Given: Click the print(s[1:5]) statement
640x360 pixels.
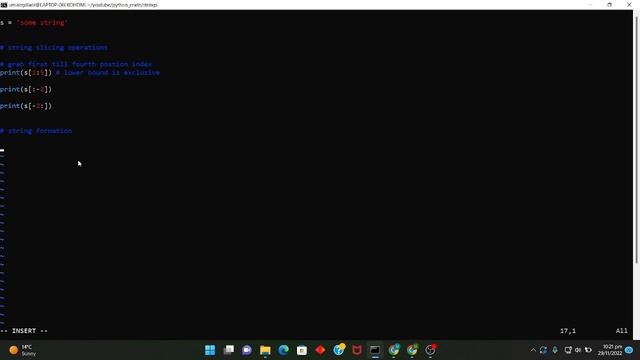Looking at the screenshot, I should pyautogui.click(x=26, y=73).
